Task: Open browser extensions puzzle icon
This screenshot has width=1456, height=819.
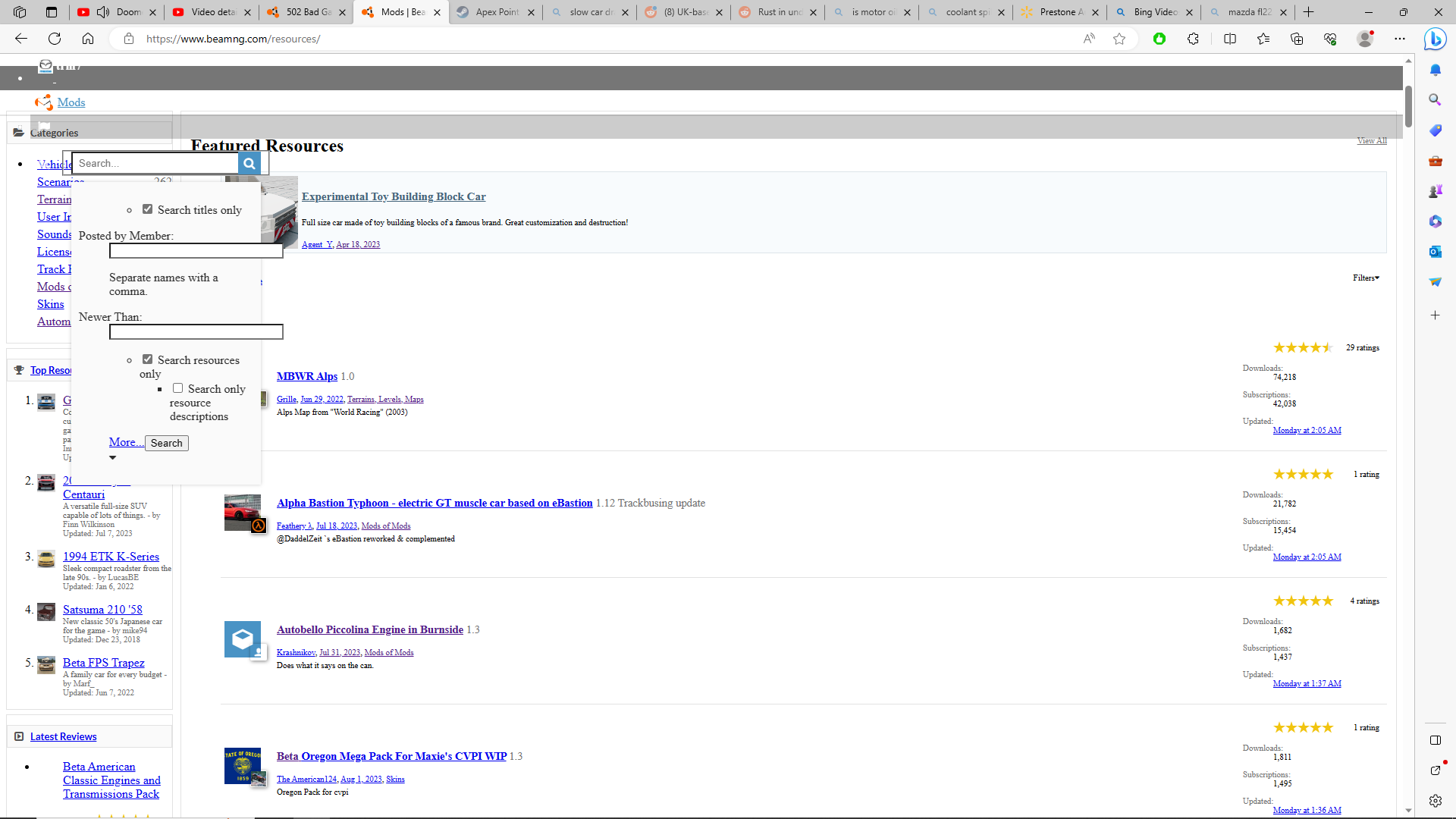Action: 1193,39
